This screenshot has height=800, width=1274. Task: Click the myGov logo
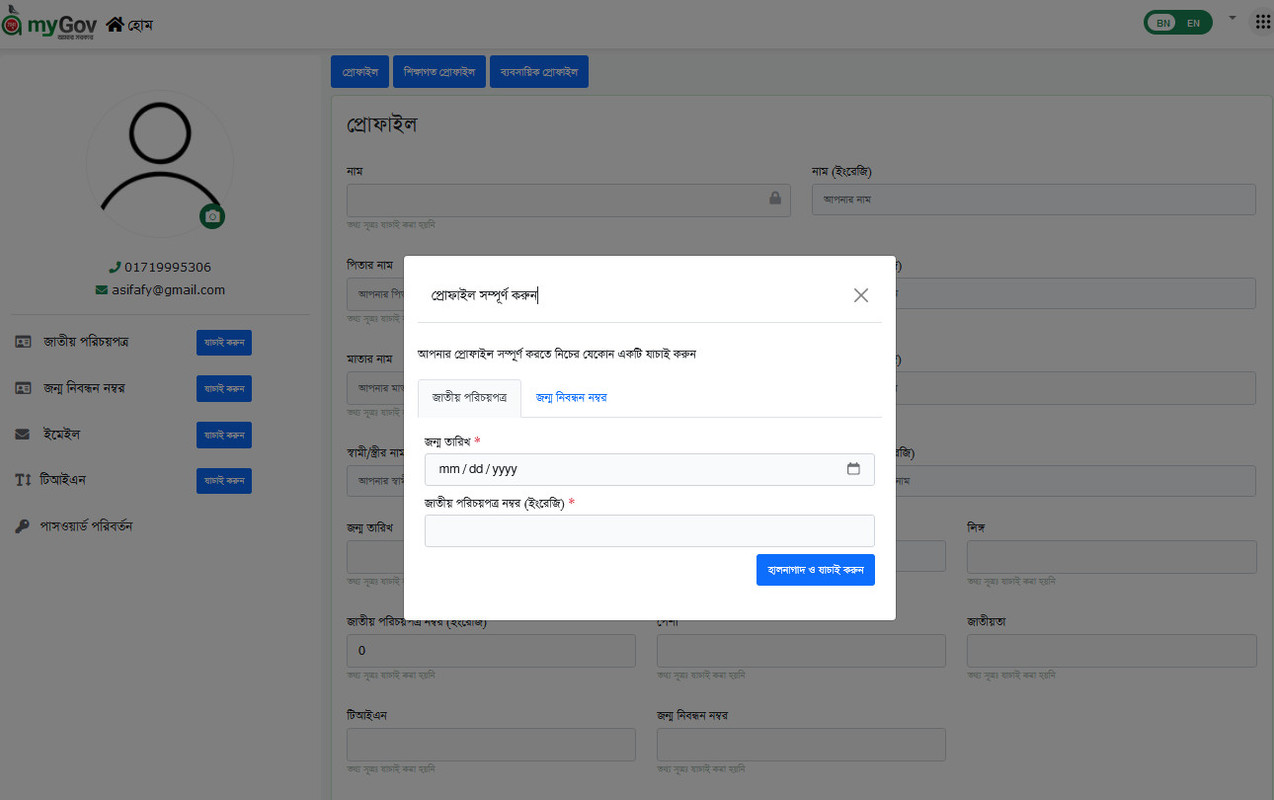click(49, 22)
